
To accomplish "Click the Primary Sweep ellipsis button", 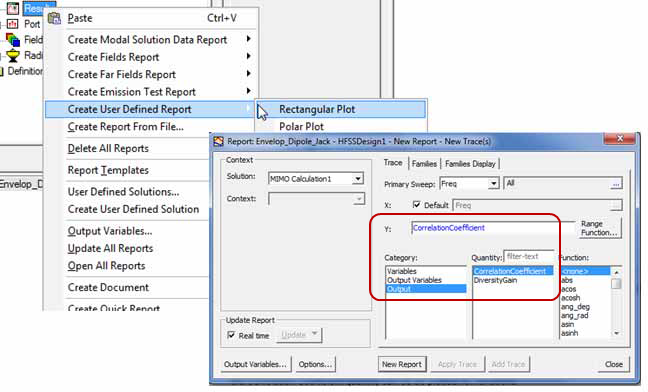I will pos(616,184).
